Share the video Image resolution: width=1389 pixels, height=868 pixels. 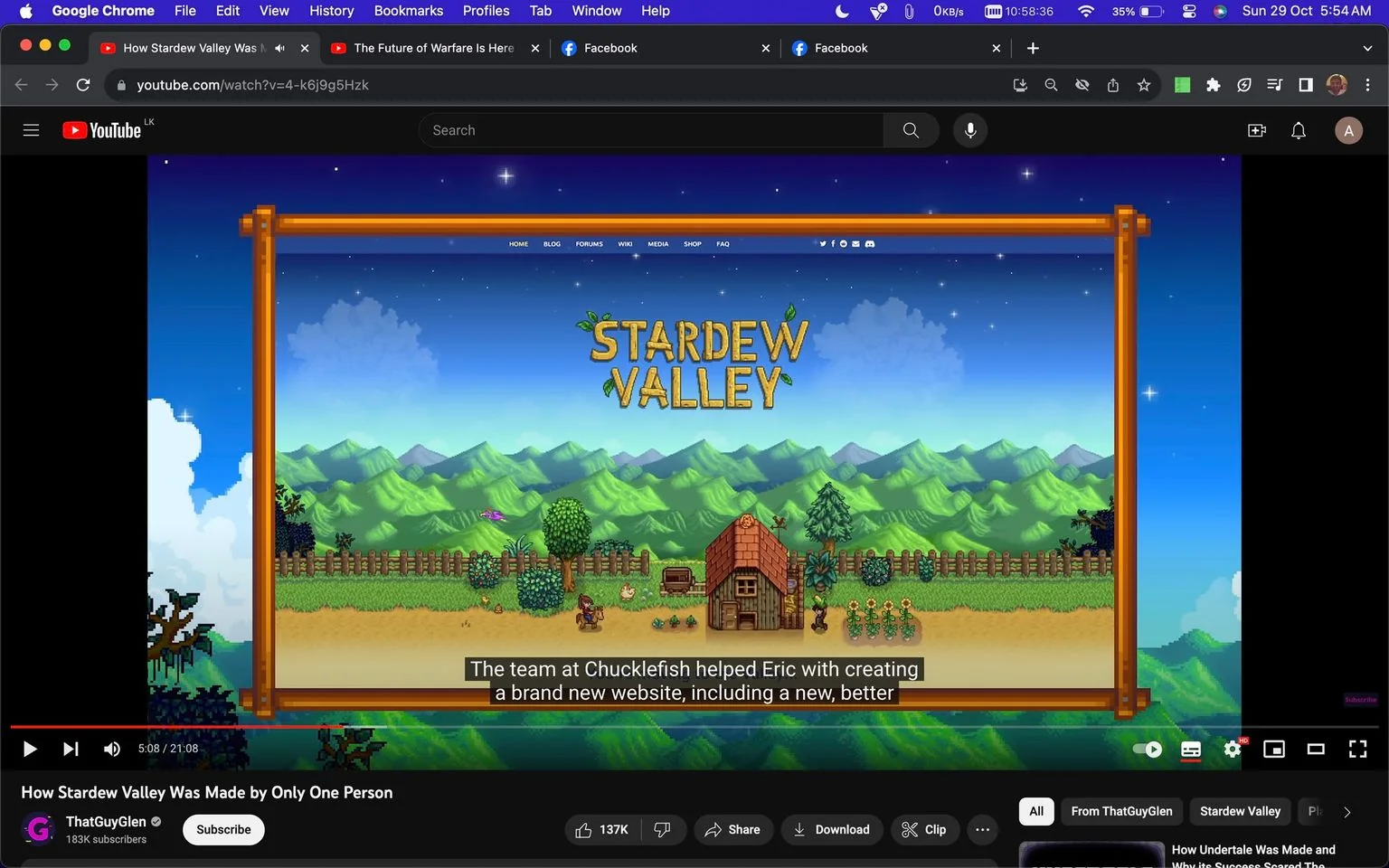coord(732,829)
